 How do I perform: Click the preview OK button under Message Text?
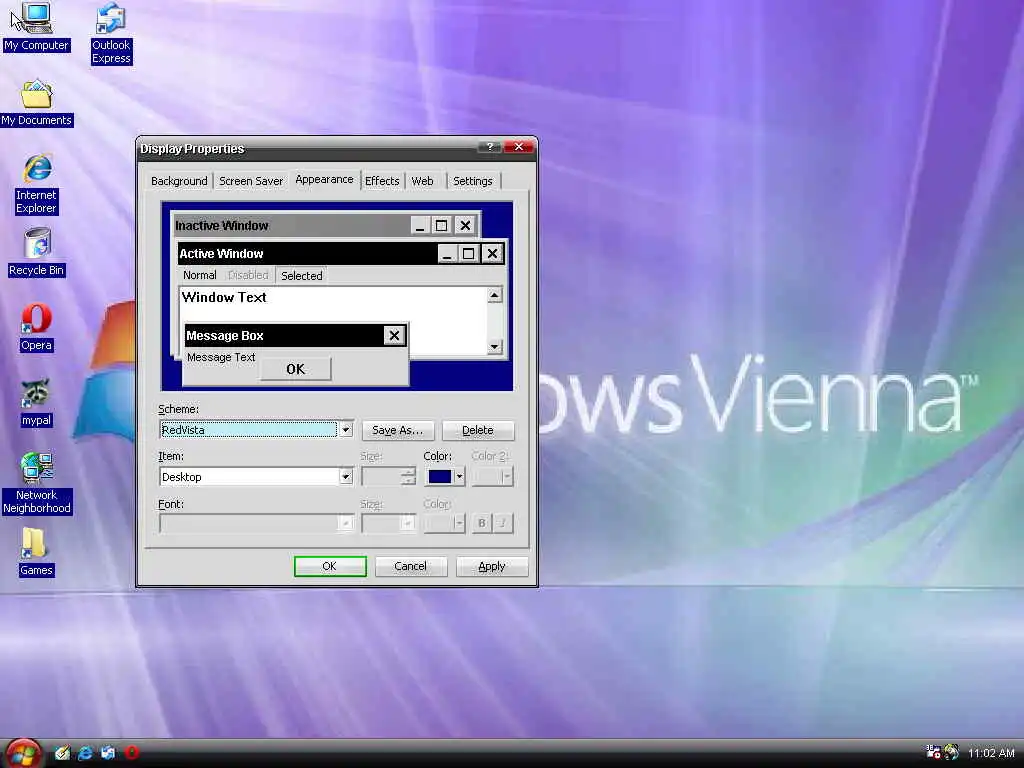click(x=296, y=369)
